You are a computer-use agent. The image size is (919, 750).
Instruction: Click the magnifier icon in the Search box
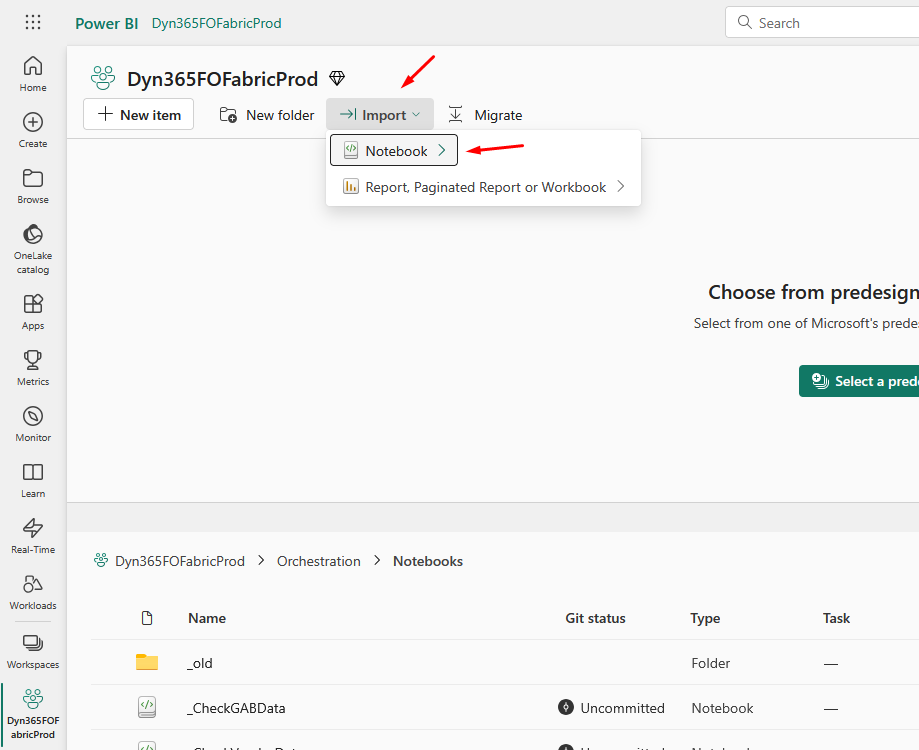pos(744,22)
